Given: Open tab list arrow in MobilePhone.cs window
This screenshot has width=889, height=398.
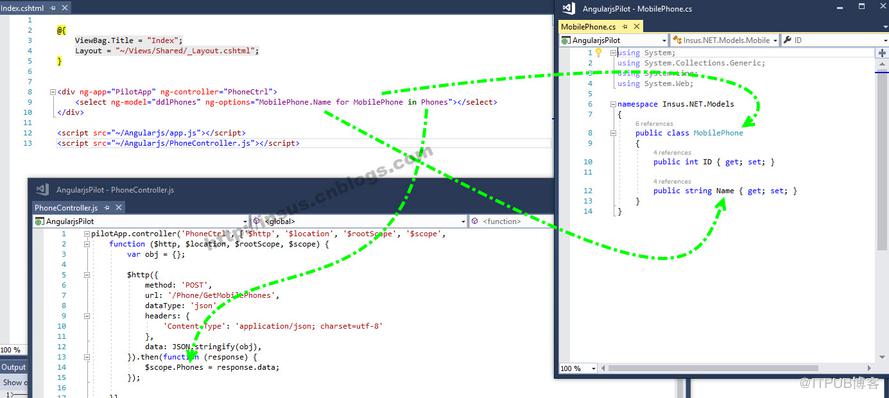Looking at the screenshot, I should tap(885, 27).
